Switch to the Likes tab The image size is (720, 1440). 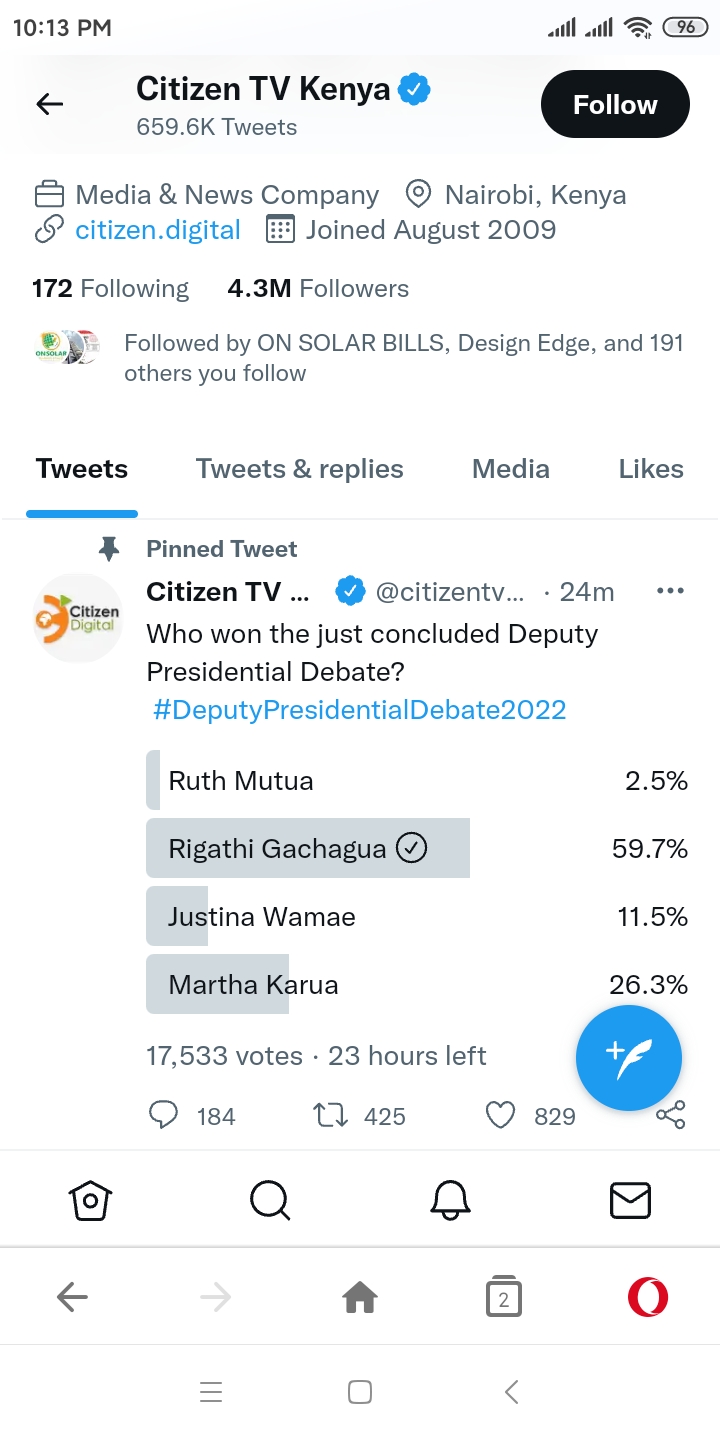651,469
